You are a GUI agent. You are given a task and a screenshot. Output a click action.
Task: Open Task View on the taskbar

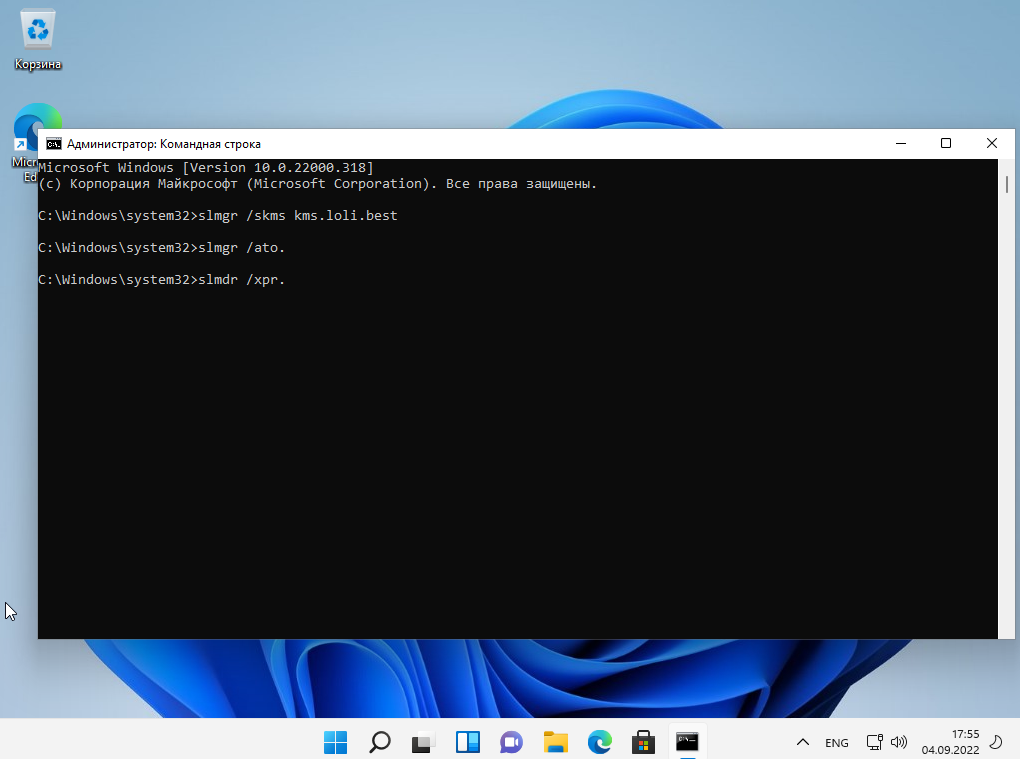(x=423, y=741)
